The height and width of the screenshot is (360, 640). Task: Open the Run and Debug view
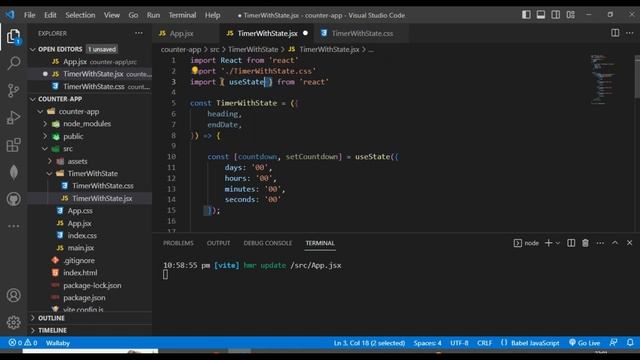[13, 118]
